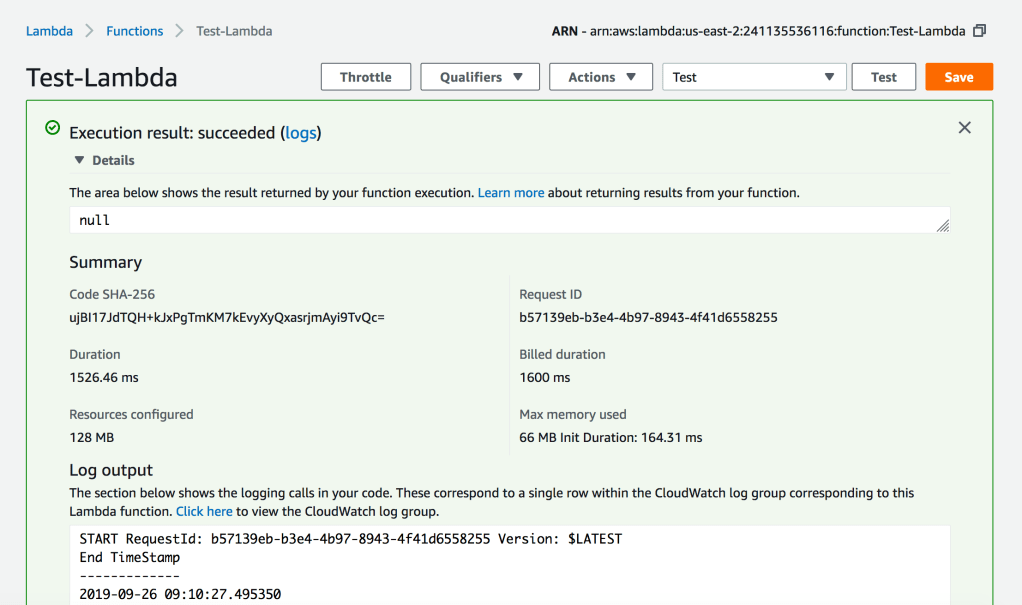Screen dimensions: 1022x605
Task: Run the function with the Test button
Action: (883, 77)
